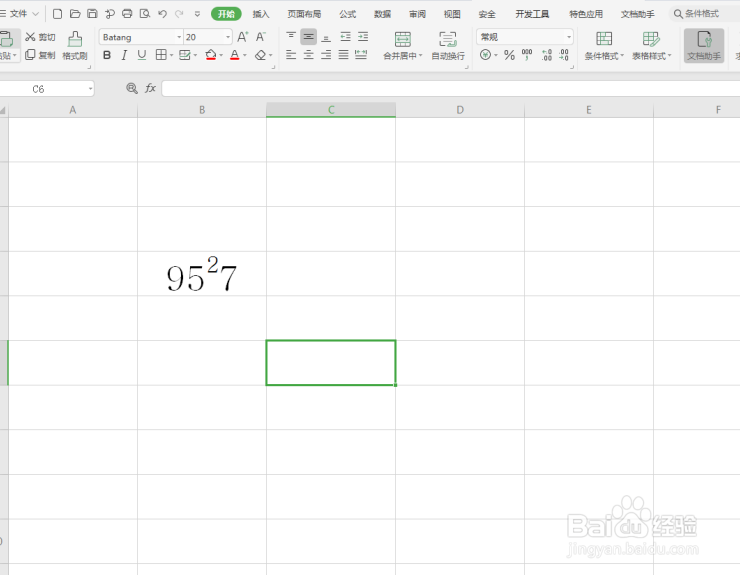The width and height of the screenshot is (740, 575).
Task: Click the 开始 Home tab
Action: click(226, 14)
